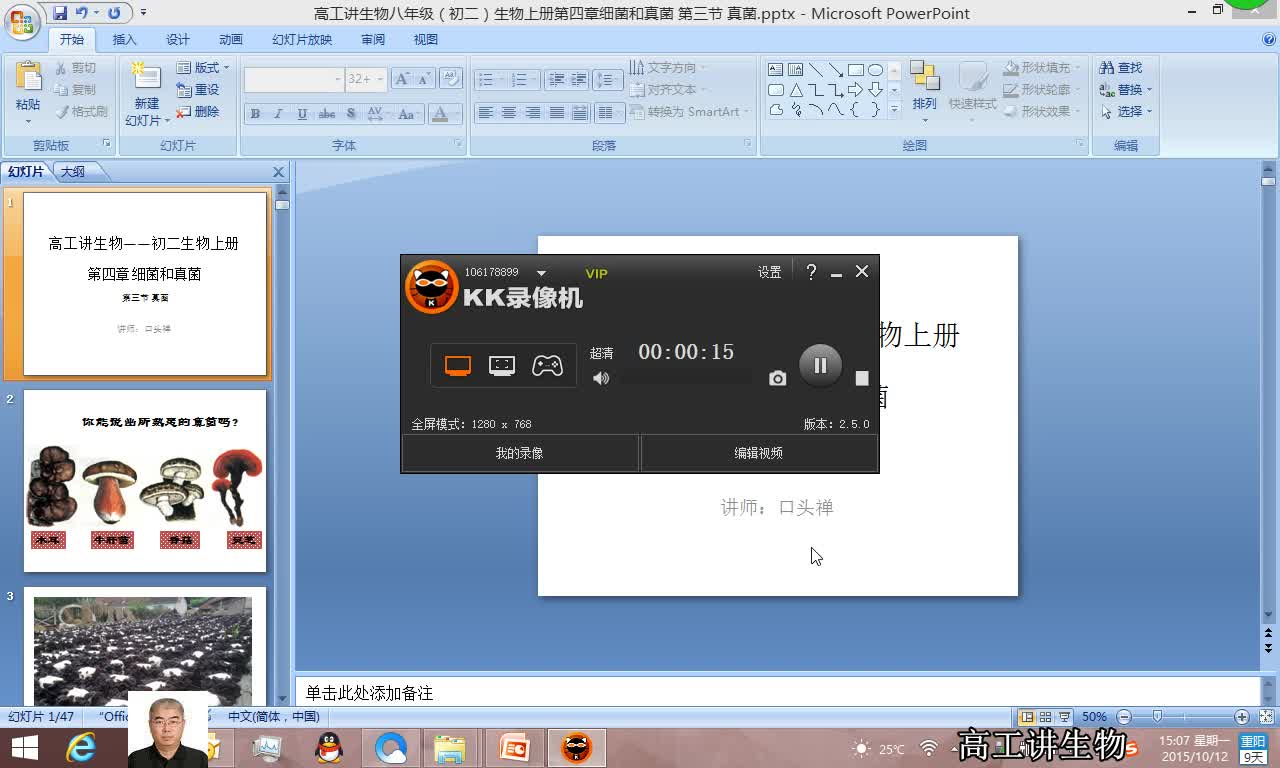This screenshot has width=1280, height=768.
Task: Stop the KK recorder recording
Action: coord(862,378)
